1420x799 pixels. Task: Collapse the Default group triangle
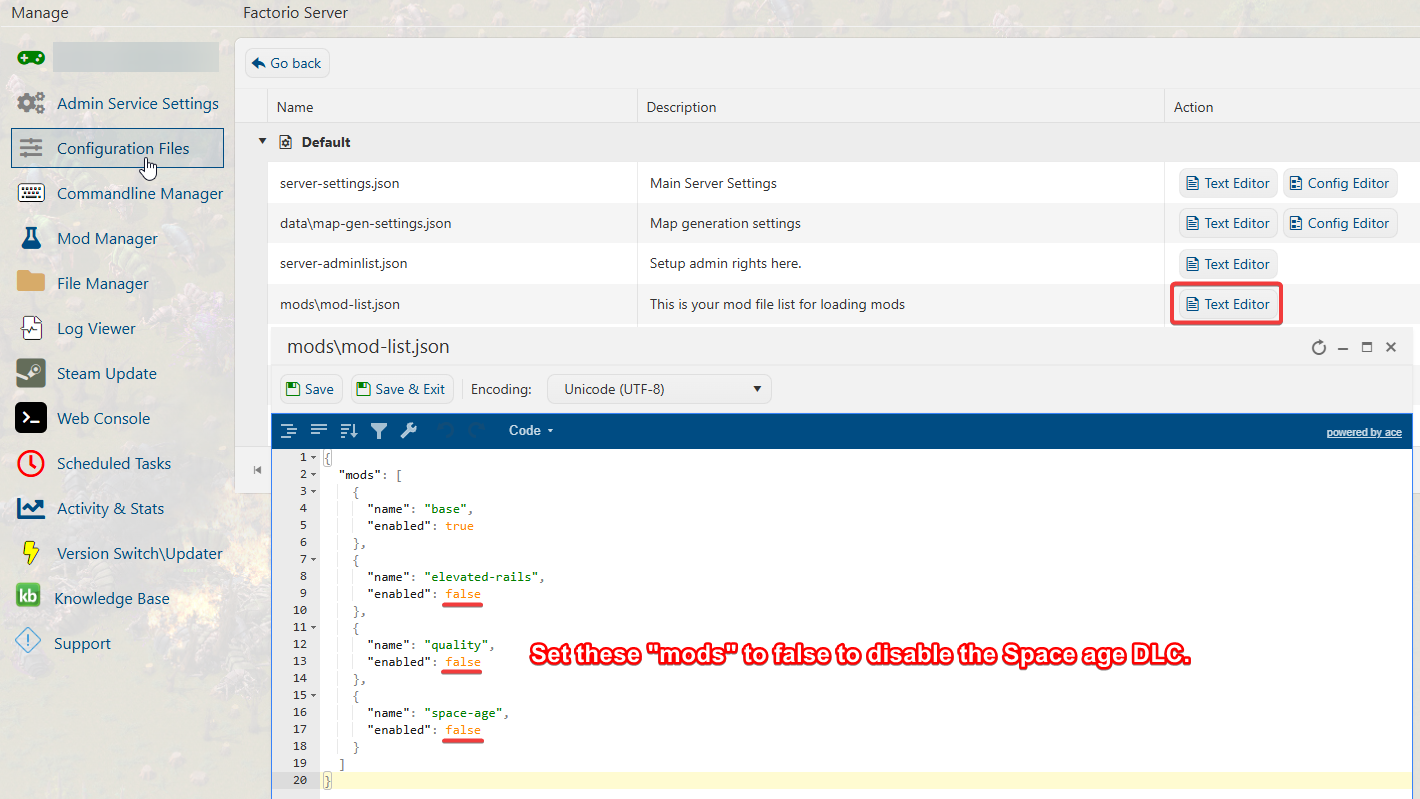point(263,142)
